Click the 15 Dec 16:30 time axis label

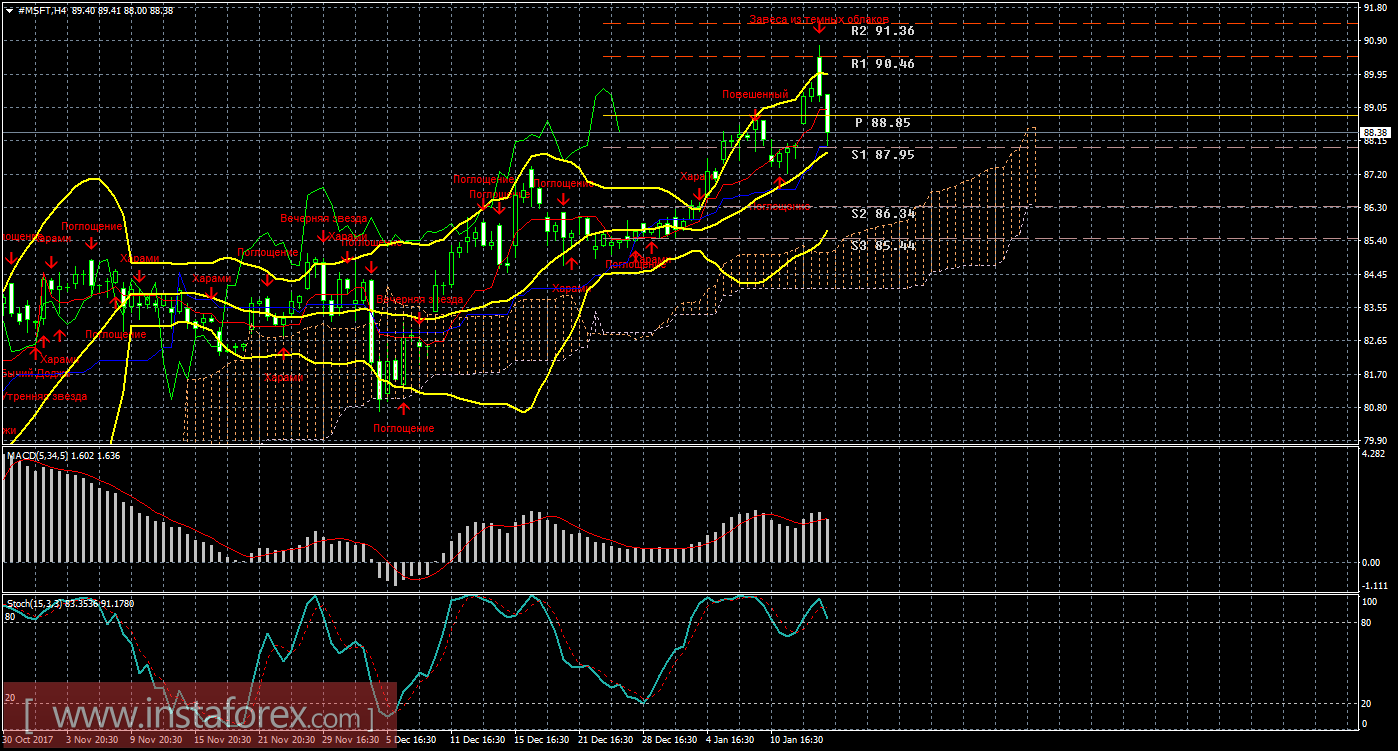pos(541,740)
